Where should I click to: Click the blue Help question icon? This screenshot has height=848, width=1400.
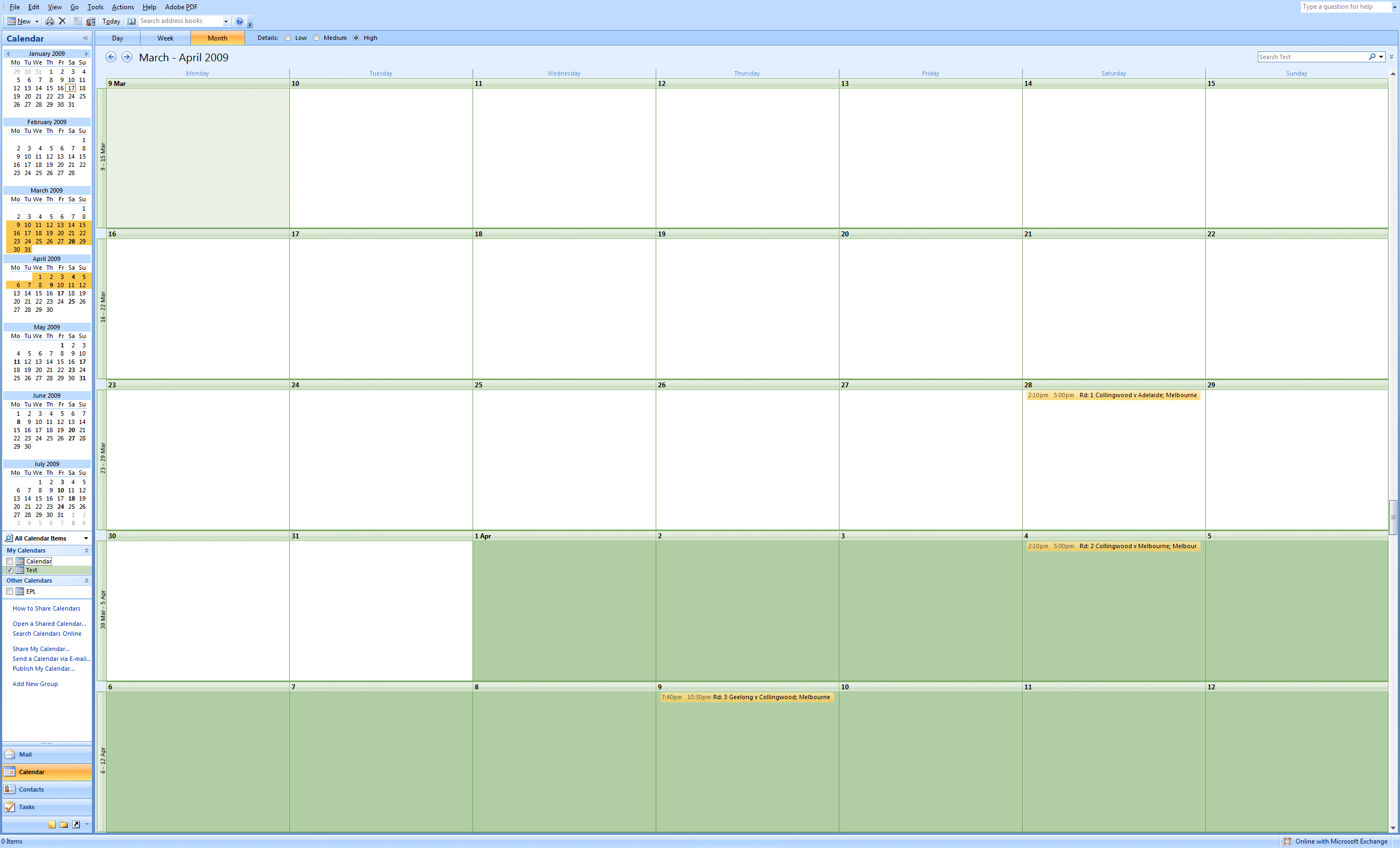coord(239,21)
